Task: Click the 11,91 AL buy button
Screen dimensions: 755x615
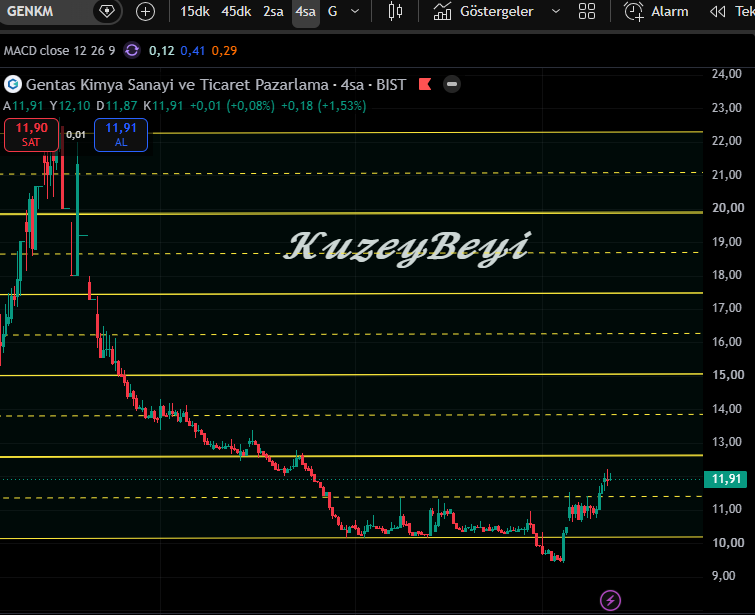Action: 121,135
